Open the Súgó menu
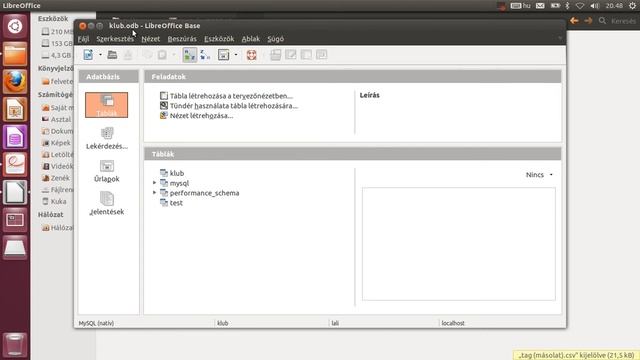This screenshot has height=360, width=640. (276, 39)
